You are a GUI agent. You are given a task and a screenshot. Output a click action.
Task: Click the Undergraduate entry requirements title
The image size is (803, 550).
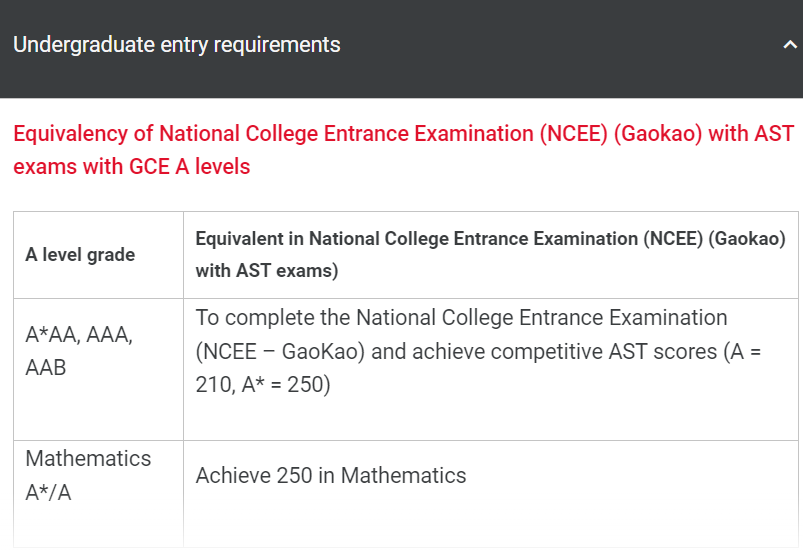[177, 45]
